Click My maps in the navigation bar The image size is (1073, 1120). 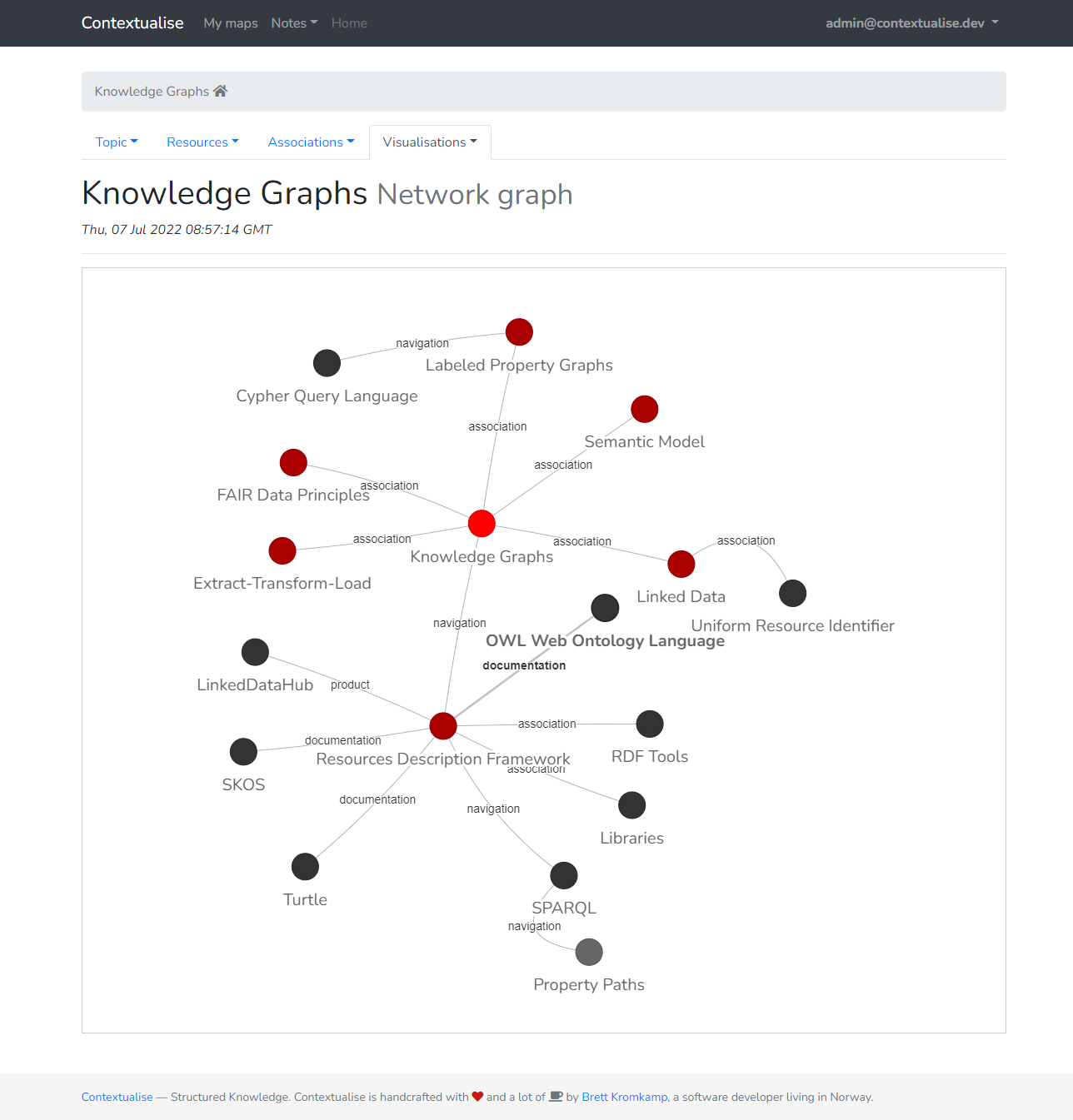(230, 22)
